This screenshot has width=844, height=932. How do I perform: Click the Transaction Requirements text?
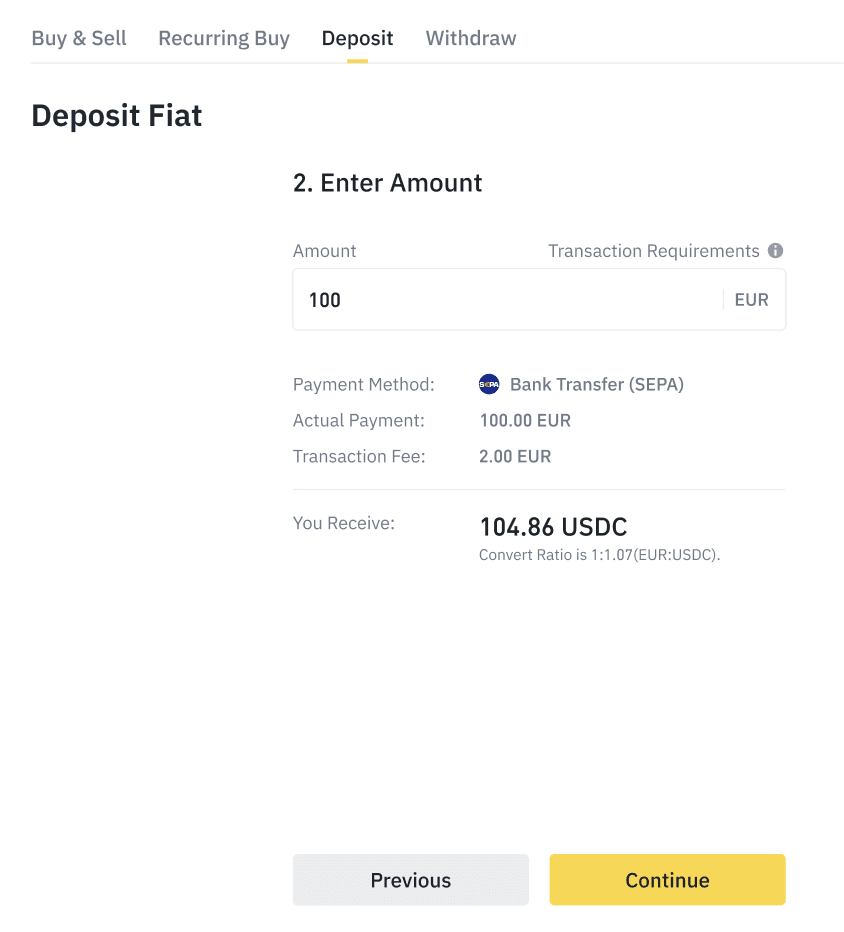coord(653,251)
